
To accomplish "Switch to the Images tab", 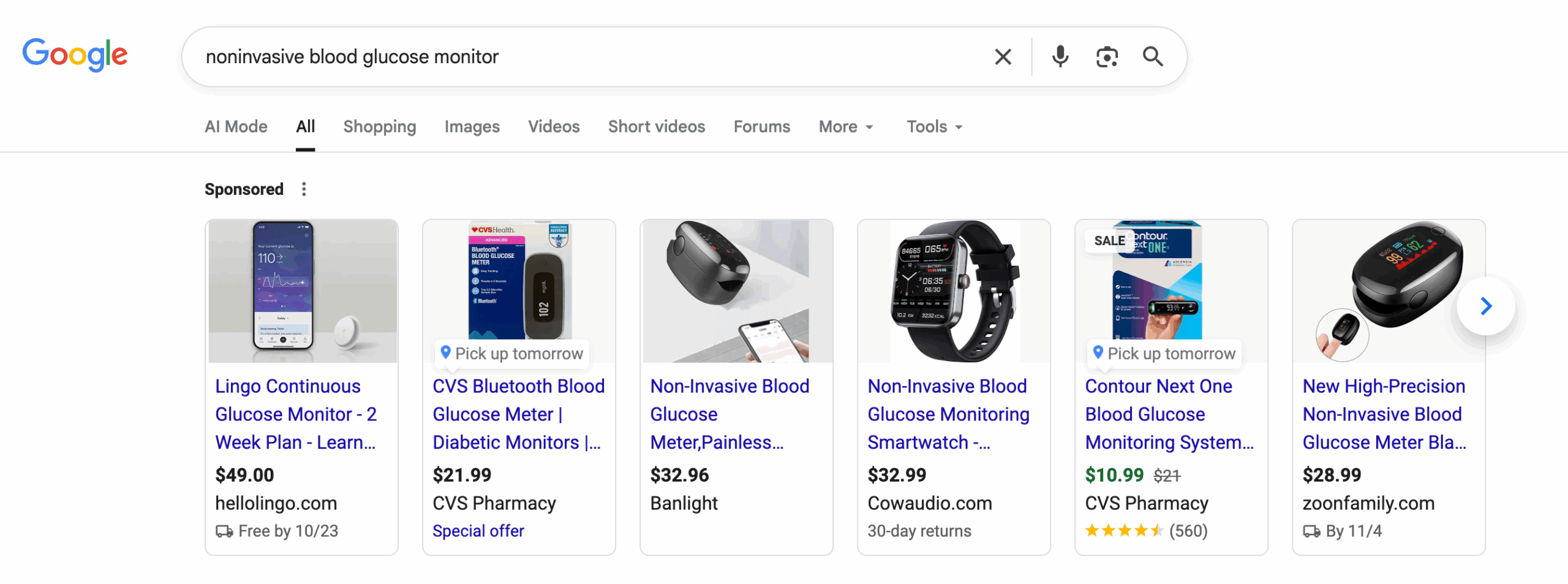I will 472,127.
